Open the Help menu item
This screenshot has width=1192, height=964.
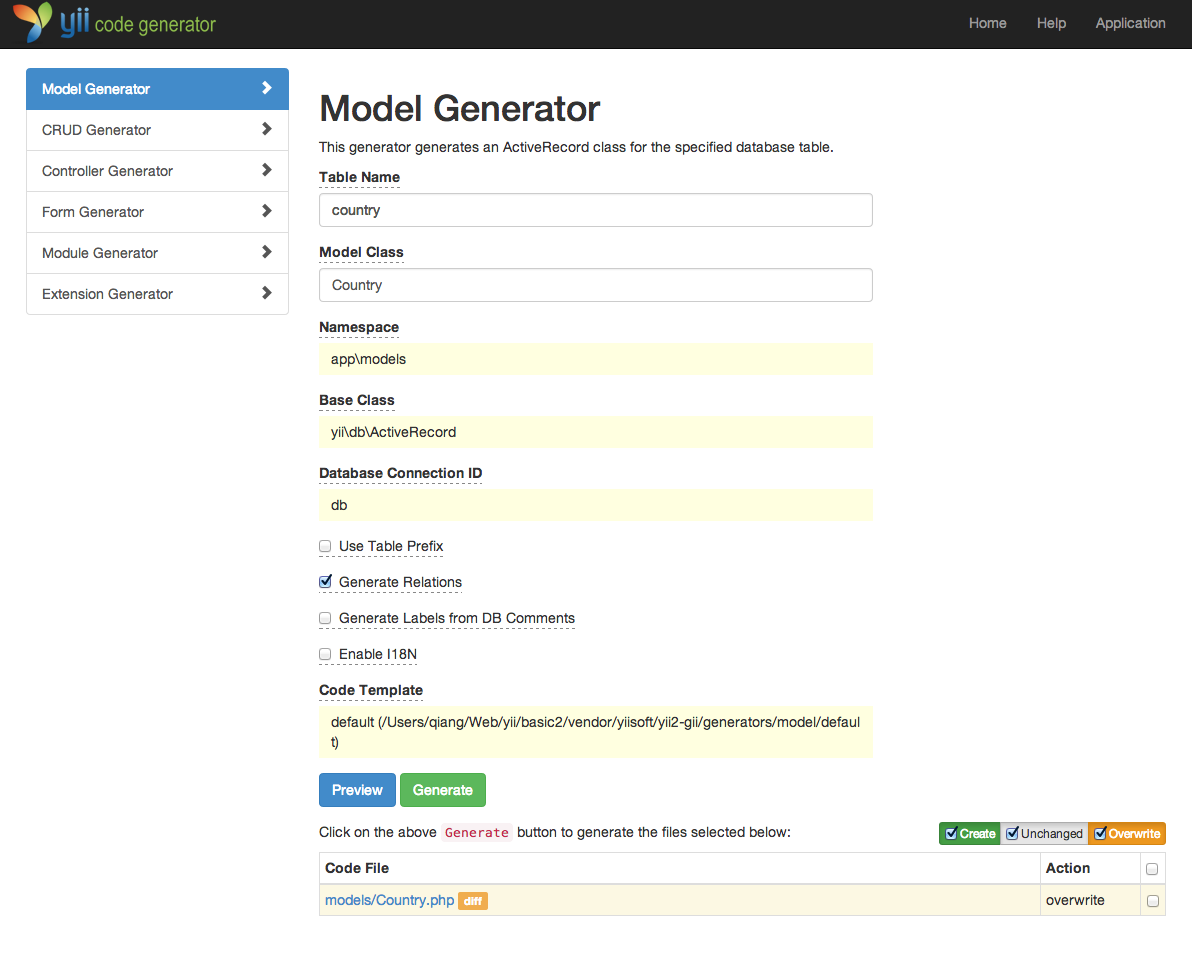(x=1051, y=23)
